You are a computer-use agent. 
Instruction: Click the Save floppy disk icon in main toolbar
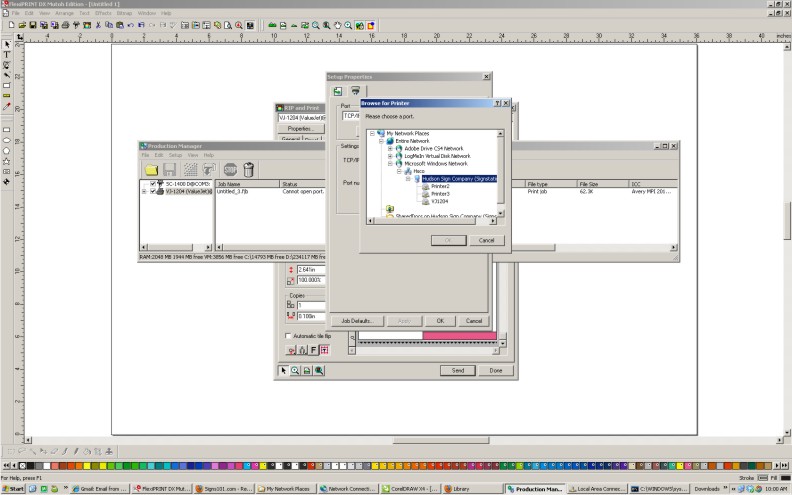(x=33, y=25)
